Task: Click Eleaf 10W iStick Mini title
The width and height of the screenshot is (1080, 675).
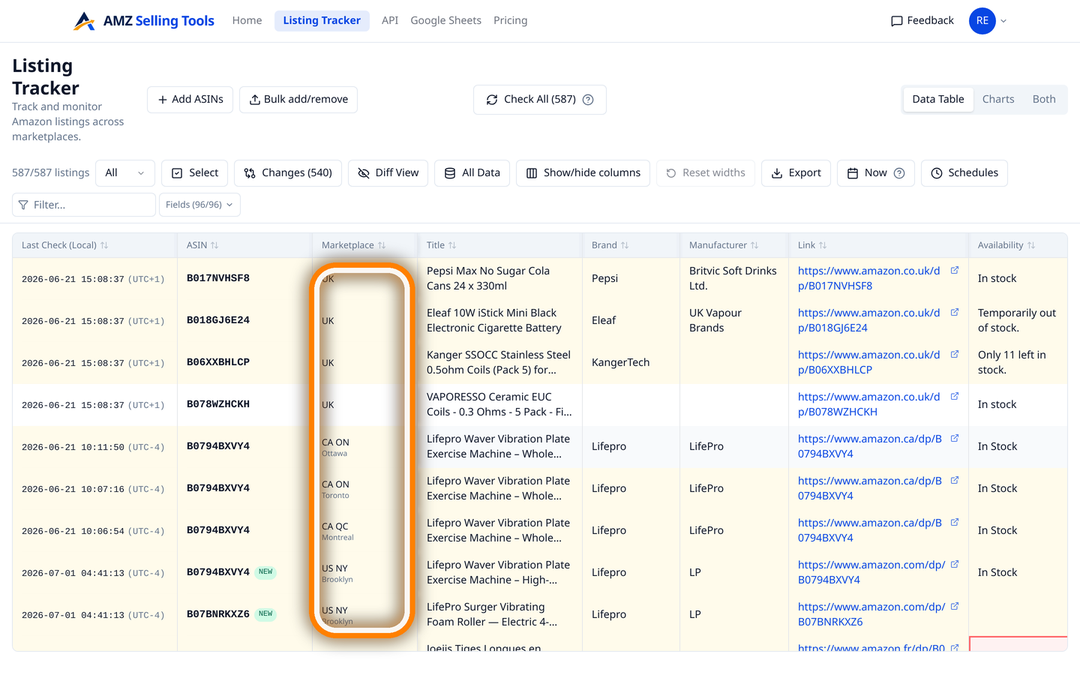Action: (x=494, y=320)
